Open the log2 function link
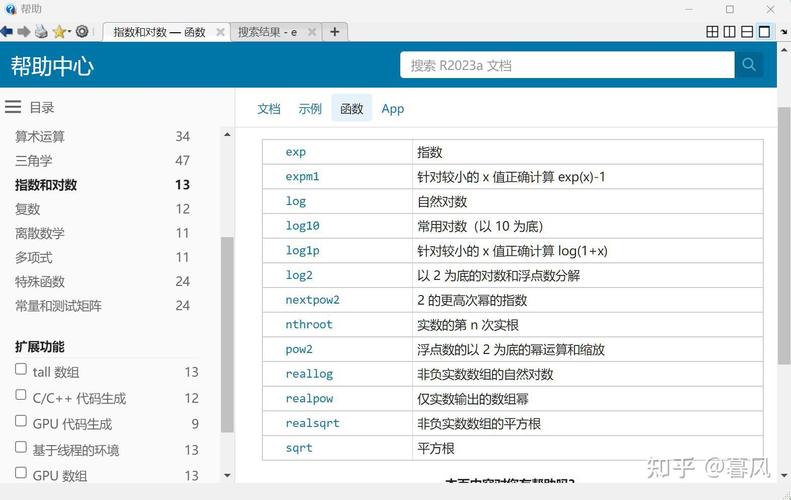 click(x=299, y=275)
